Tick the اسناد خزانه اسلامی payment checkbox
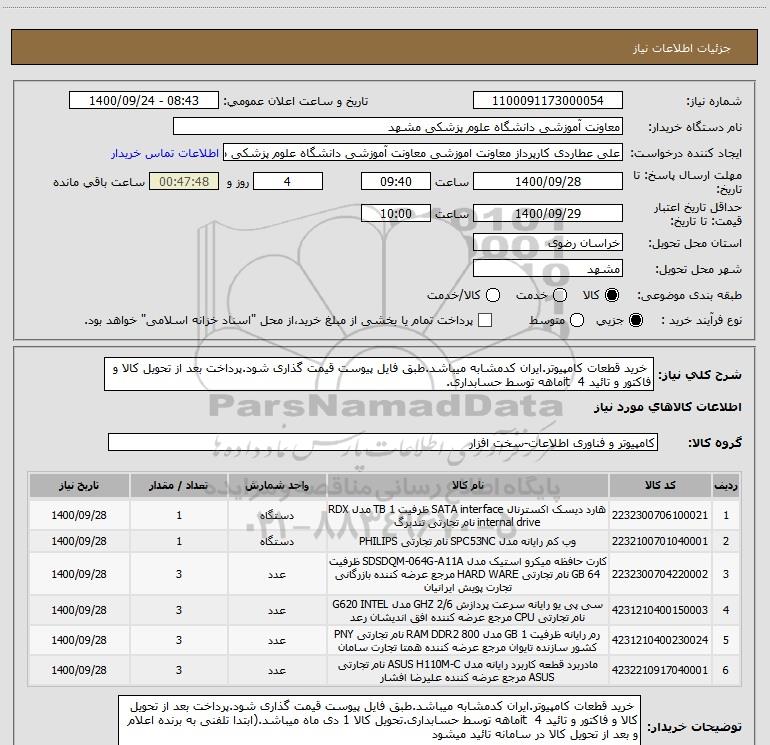This screenshot has width=770, height=745. pyautogui.click(x=485, y=320)
